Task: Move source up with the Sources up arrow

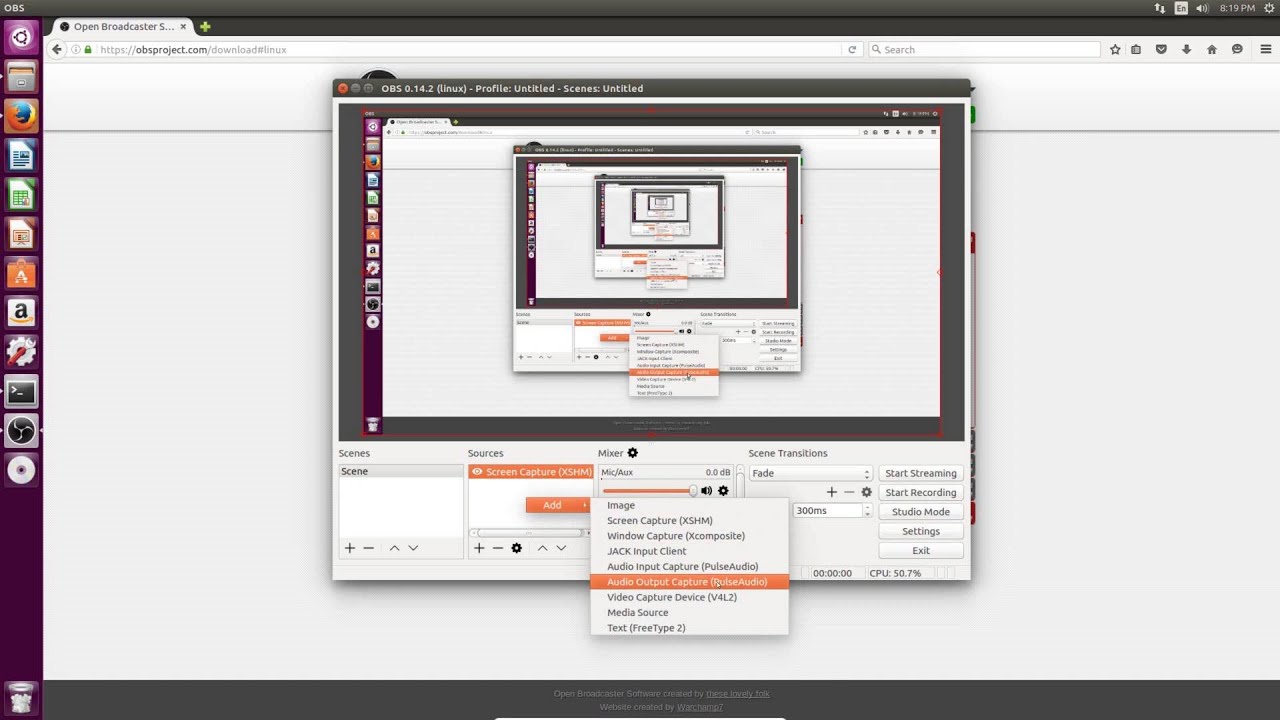Action: click(542, 548)
